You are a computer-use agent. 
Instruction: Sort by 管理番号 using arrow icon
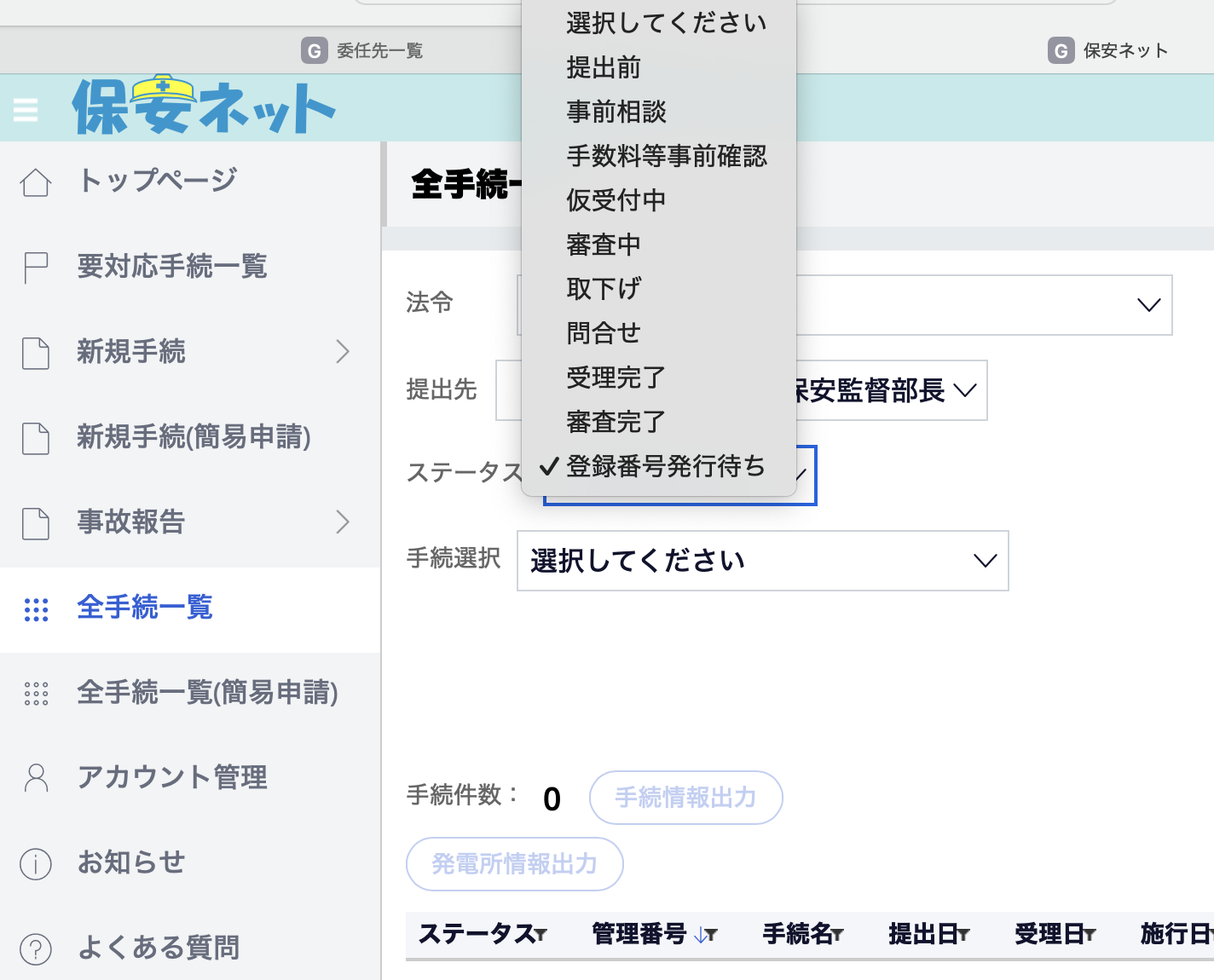tap(700, 936)
